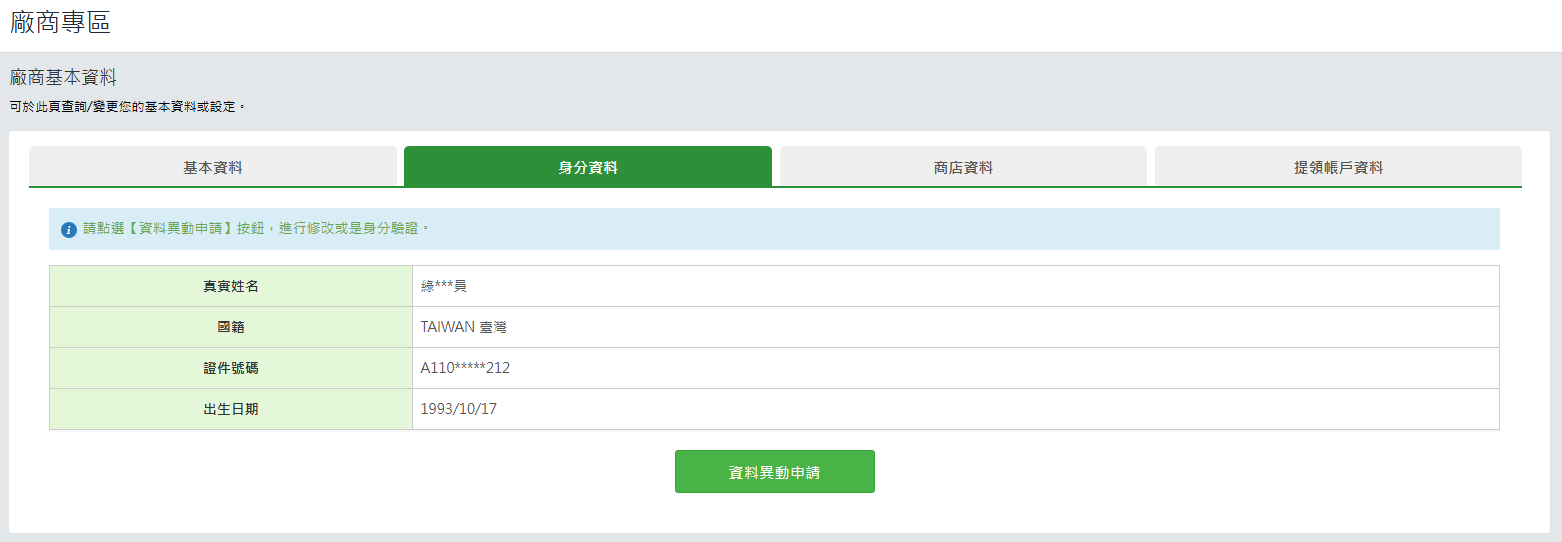Click the 進行修改或是身分驗證 notice text
This screenshot has width=1562, height=542.
(349, 229)
